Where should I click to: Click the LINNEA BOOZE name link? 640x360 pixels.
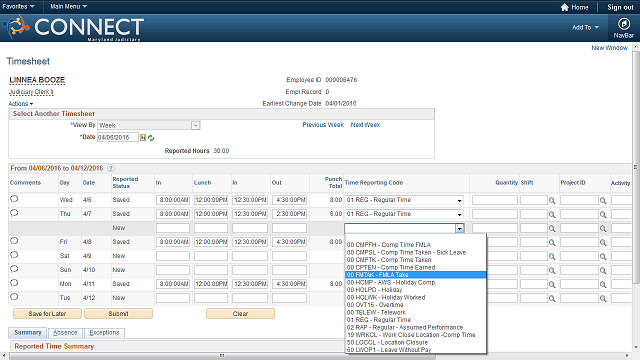point(37,80)
